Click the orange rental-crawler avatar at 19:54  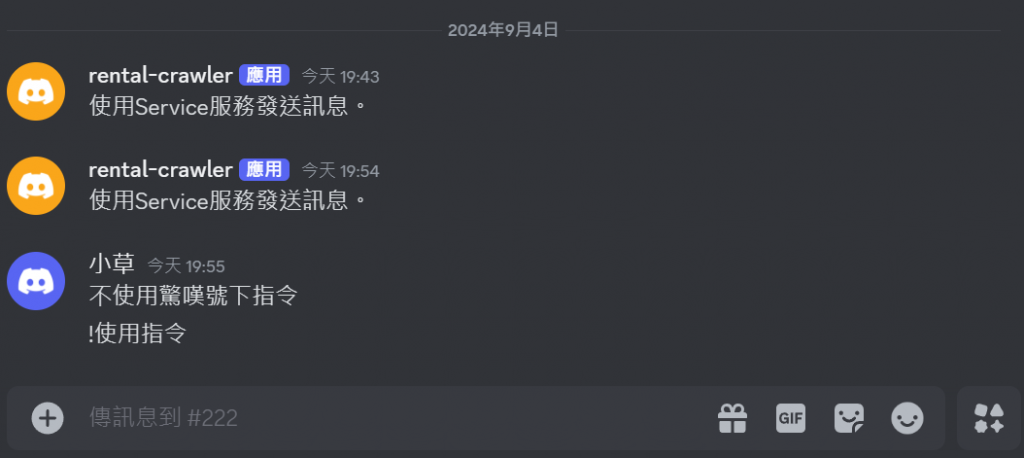[36, 186]
